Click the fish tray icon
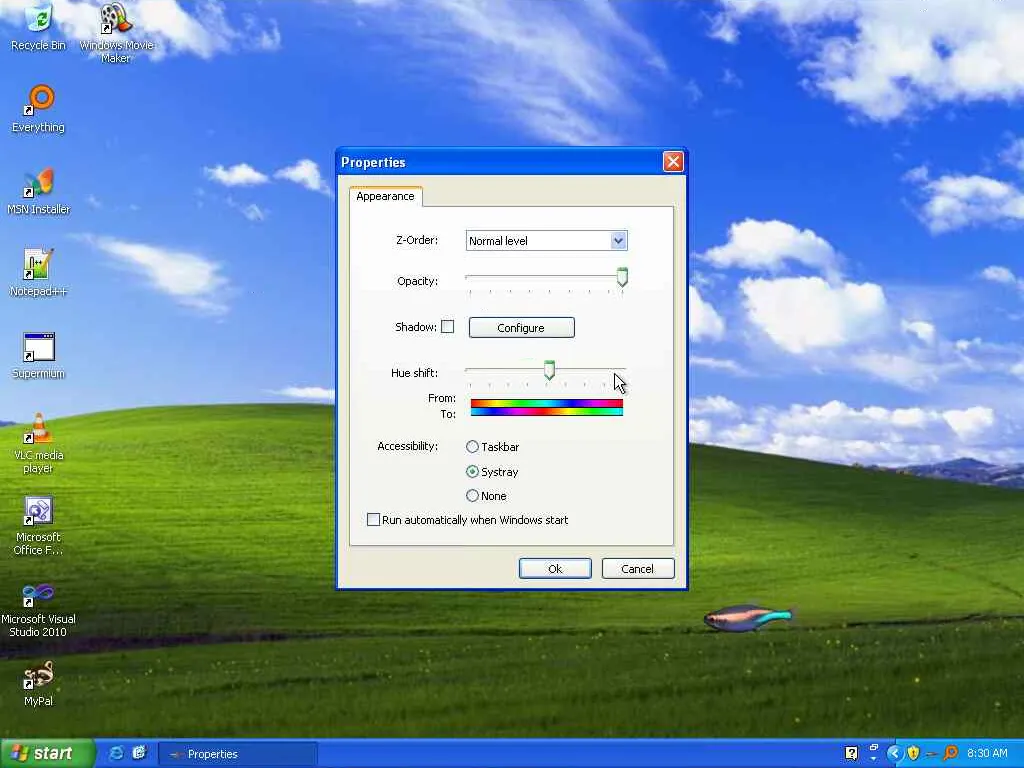 click(x=931, y=754)
